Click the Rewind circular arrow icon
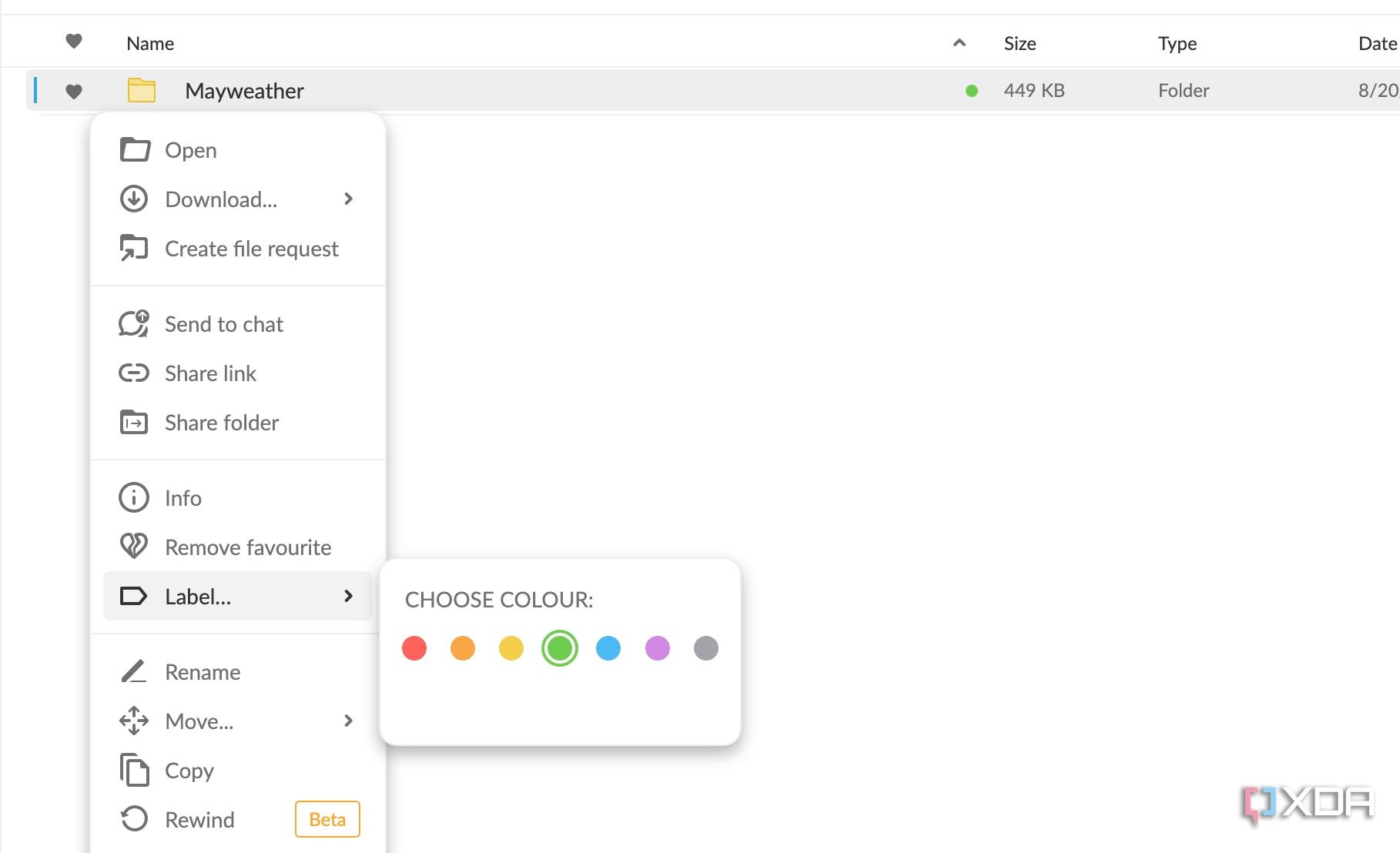The height and width of the screenshot is (853, 1400). pyautogui.click(x=134, y=818)
